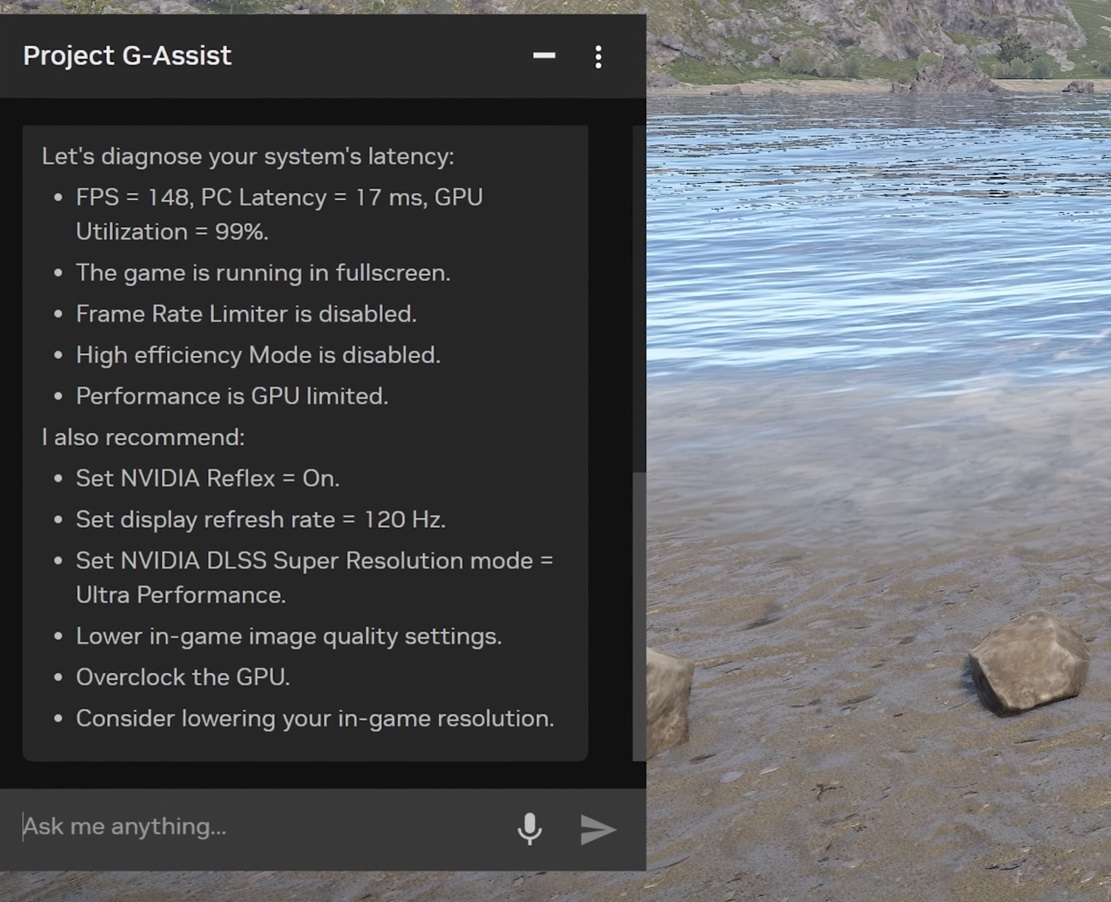Click 'The game is running in fullscreen' text
1111x902 pixels.
coord(263,273)
